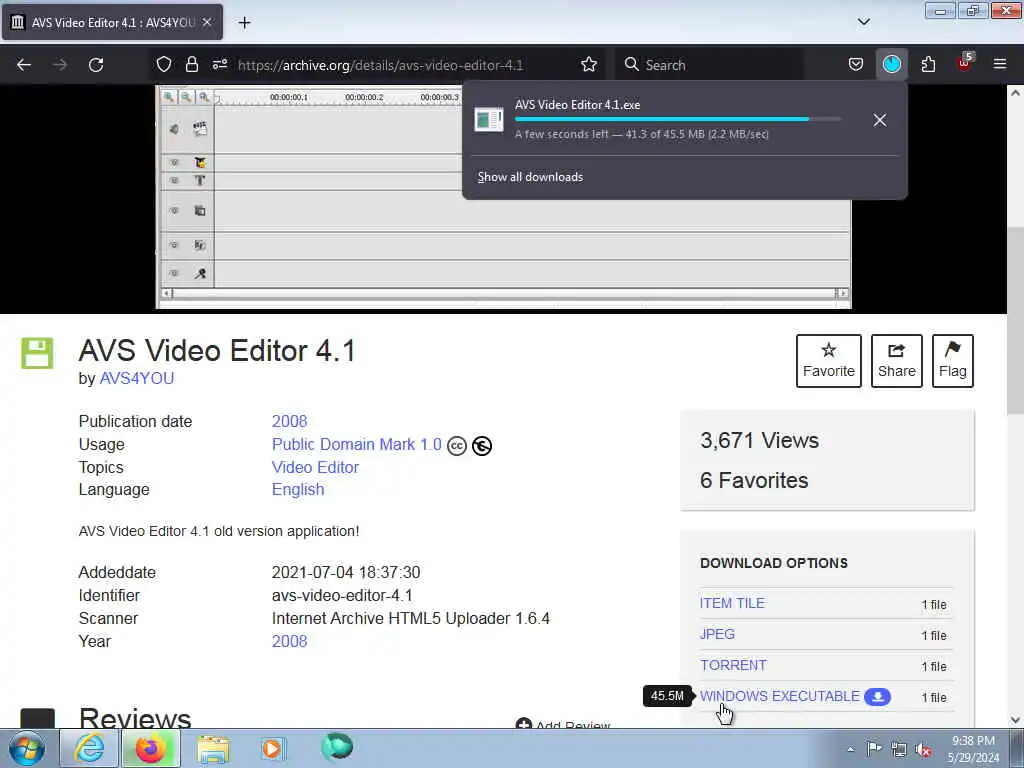Click the muted volume tray icon
This screenshot has width=1024, height=768.
924,749
